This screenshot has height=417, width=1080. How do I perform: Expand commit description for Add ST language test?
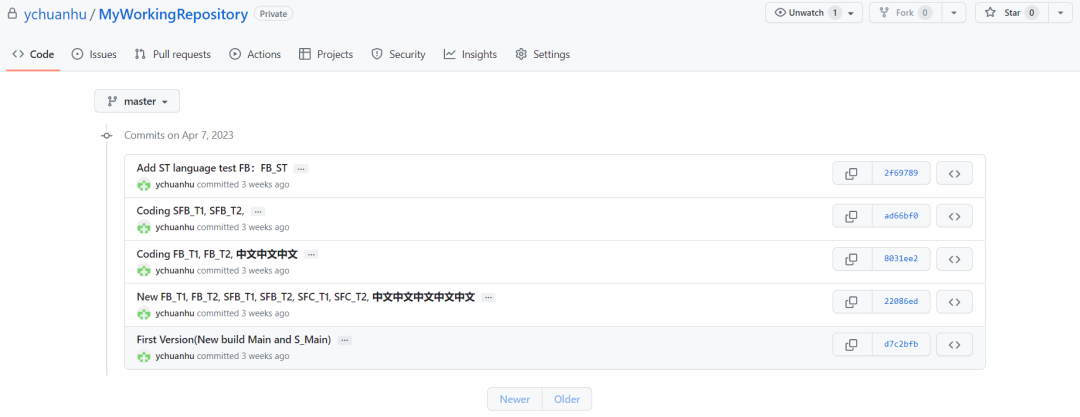[x=300, y=169]
